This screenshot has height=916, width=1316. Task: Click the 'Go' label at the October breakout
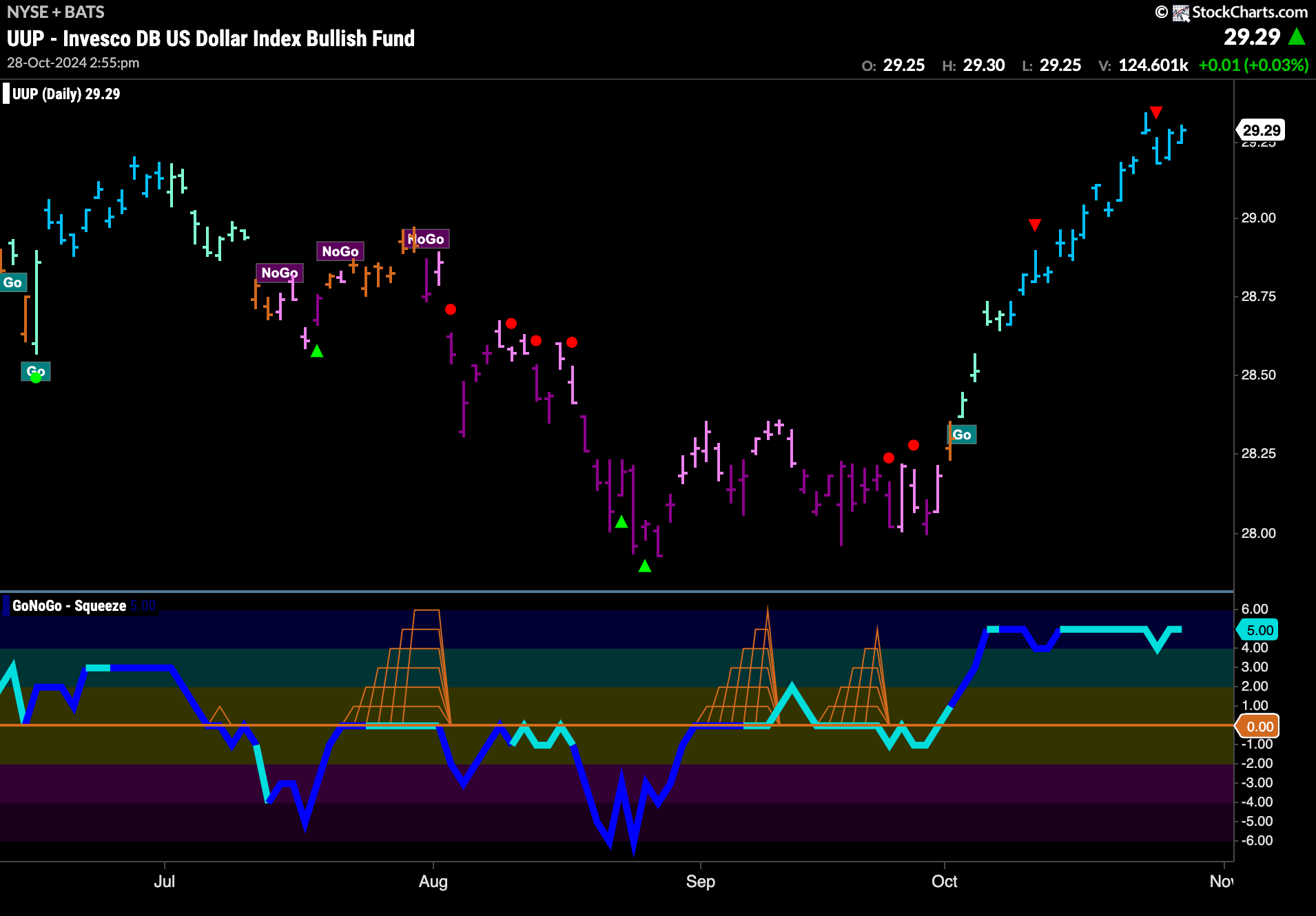click(962, 435)
